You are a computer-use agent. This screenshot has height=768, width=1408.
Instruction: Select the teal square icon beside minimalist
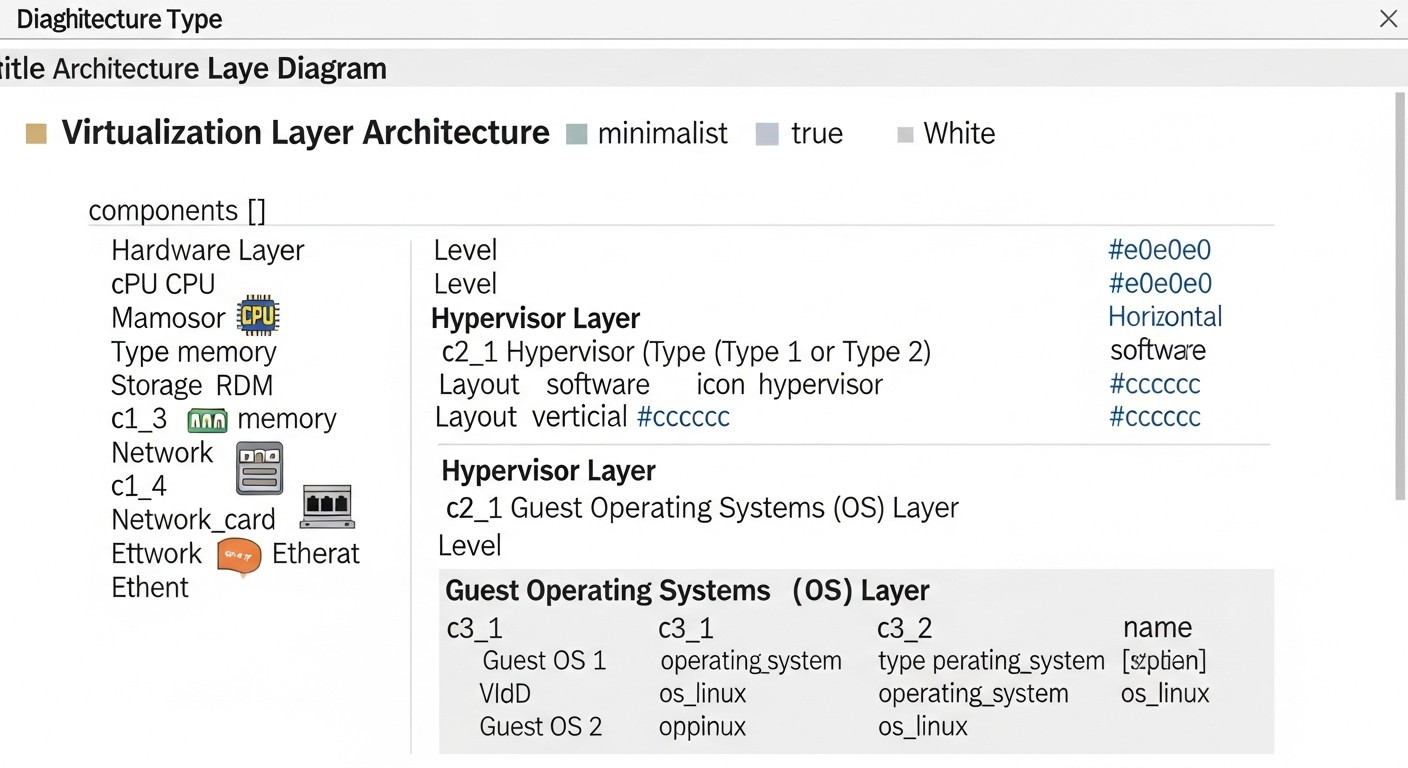pos(577,132)
